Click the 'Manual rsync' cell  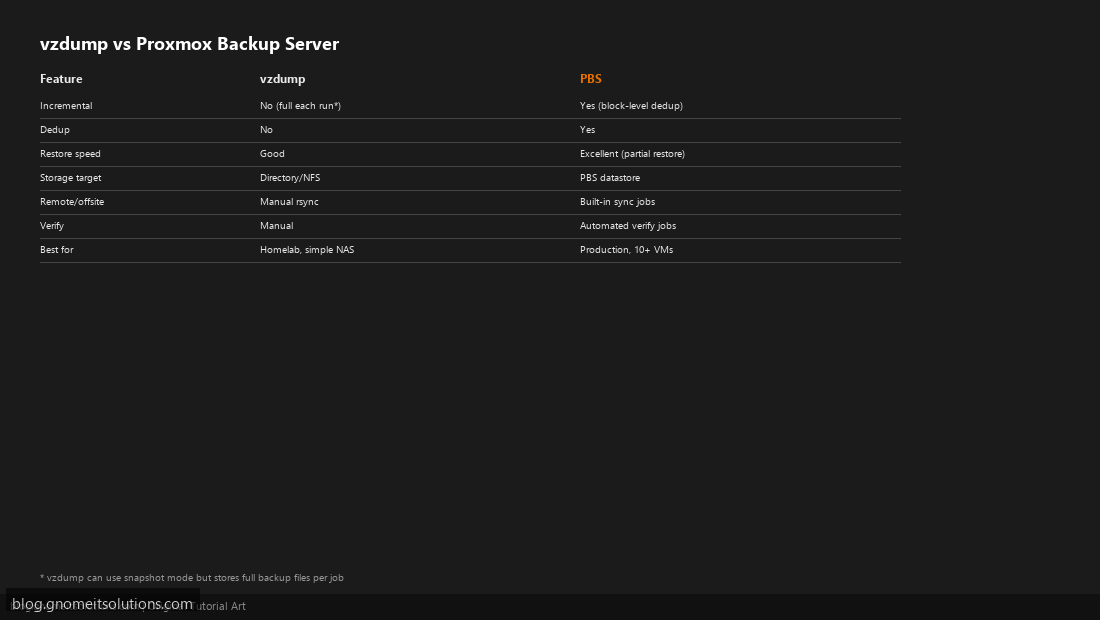coord(289,201)
